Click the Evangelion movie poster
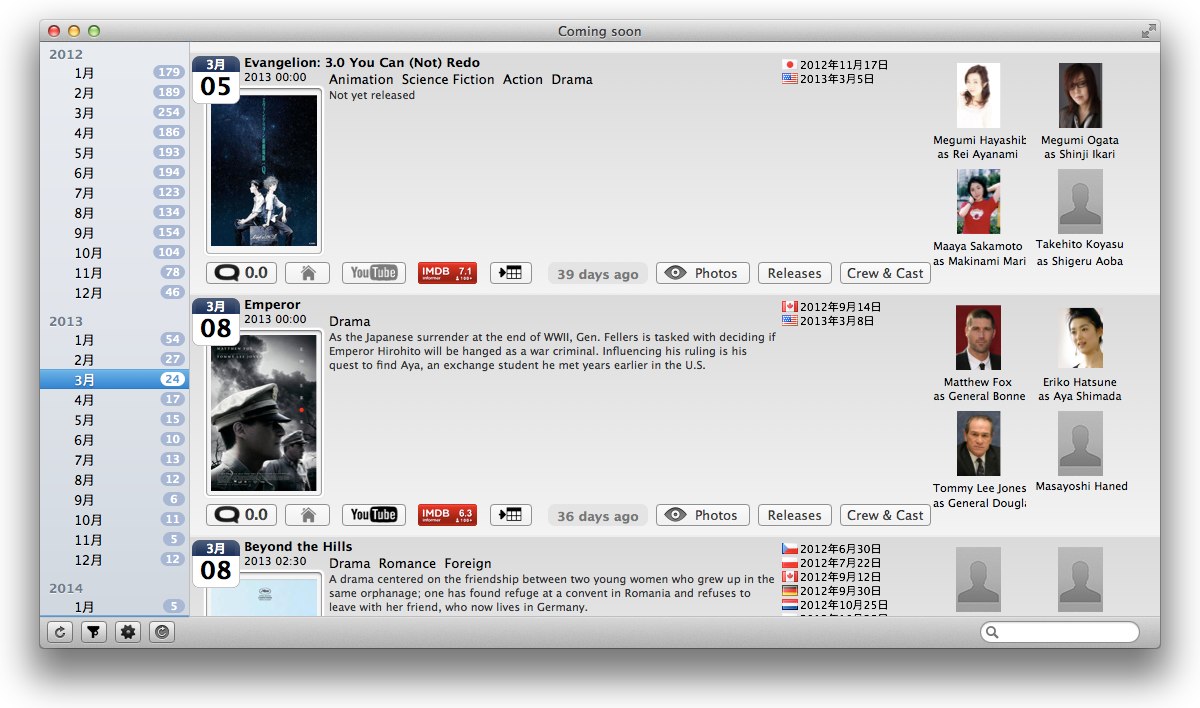Viewport: 1200px width, 708px height. coord(264,171)
